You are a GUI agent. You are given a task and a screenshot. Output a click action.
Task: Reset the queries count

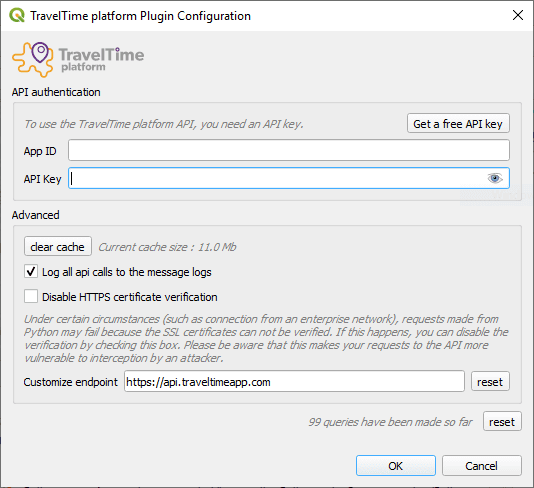pos(502,422)
